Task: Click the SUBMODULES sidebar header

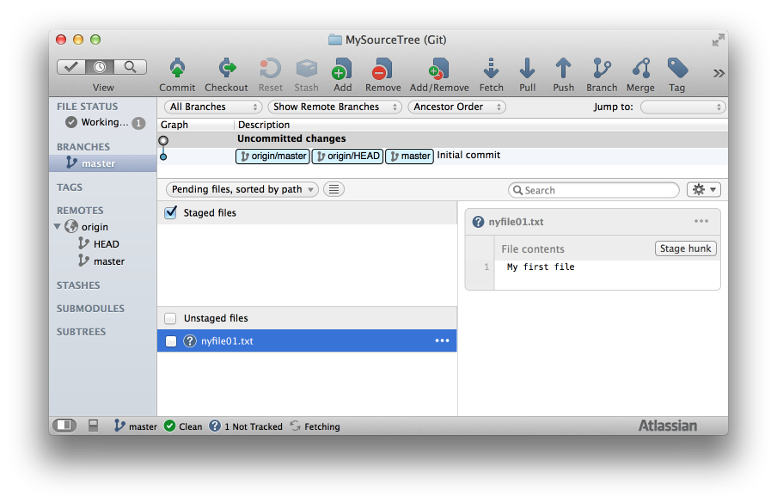Action: 90,308
